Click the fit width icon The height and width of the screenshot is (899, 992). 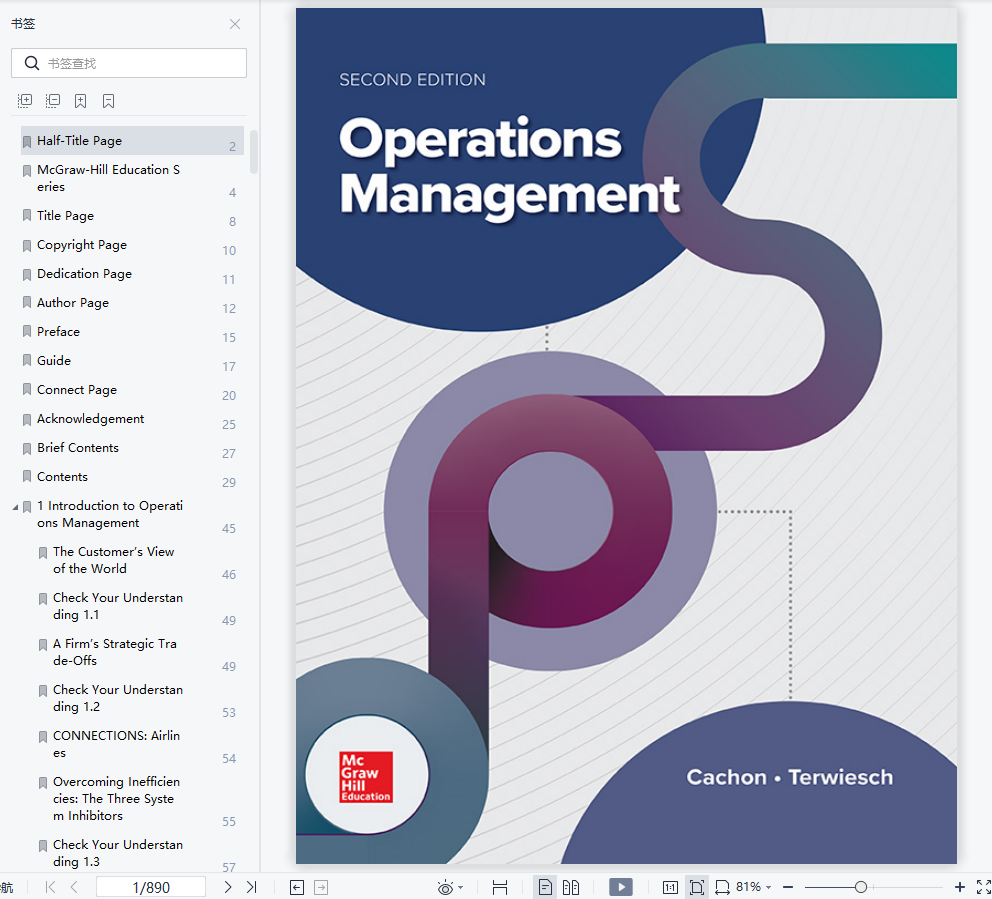coord(722,887)
